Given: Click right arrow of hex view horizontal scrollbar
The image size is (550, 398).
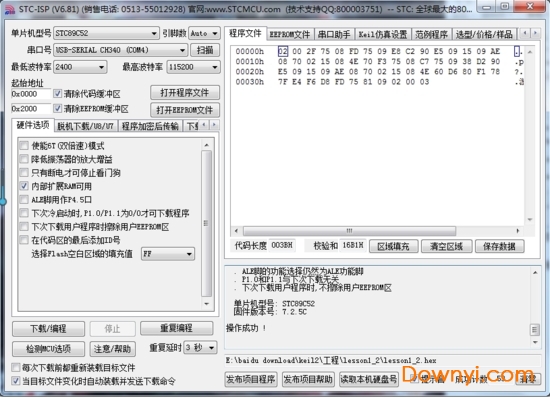Looking at the screenshot, I should (x=518, y=231).
